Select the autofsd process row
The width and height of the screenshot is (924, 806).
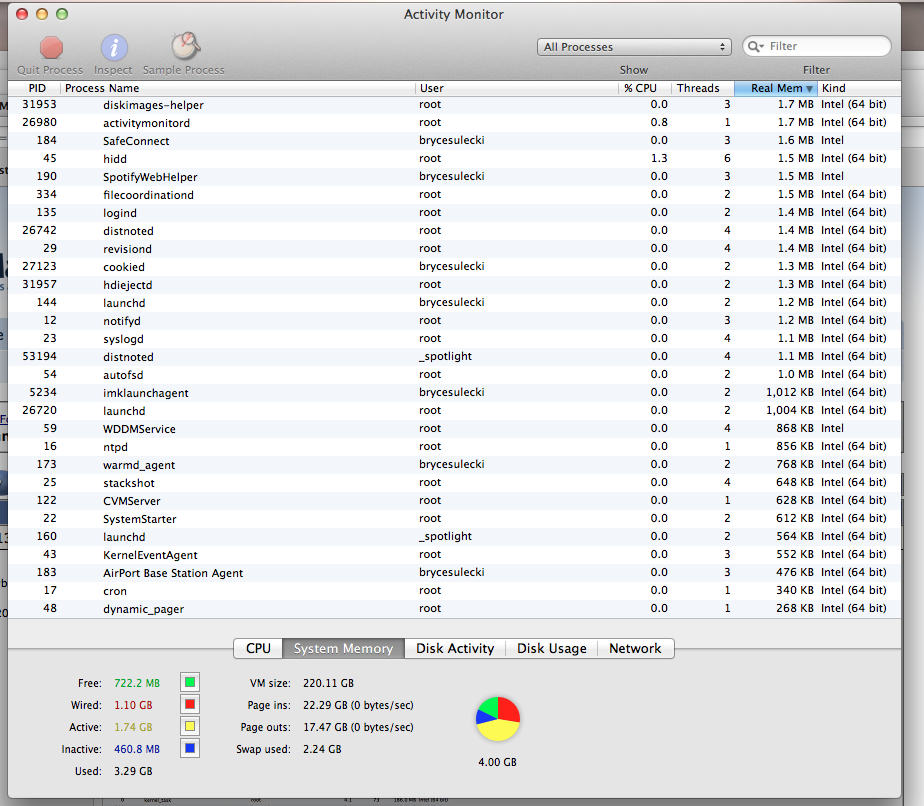tap(454, 375)
